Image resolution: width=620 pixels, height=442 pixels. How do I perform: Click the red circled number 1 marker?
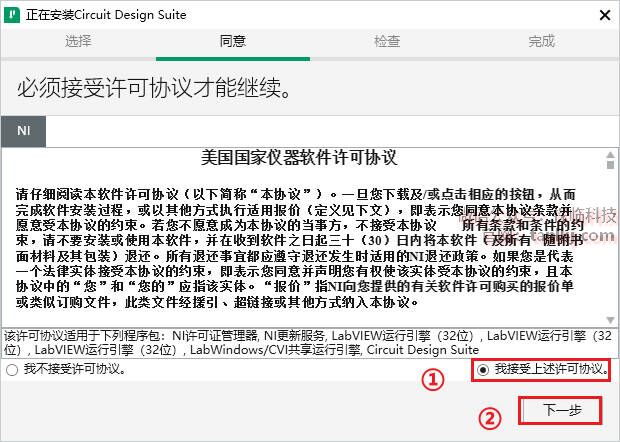[x=432, y=380]
